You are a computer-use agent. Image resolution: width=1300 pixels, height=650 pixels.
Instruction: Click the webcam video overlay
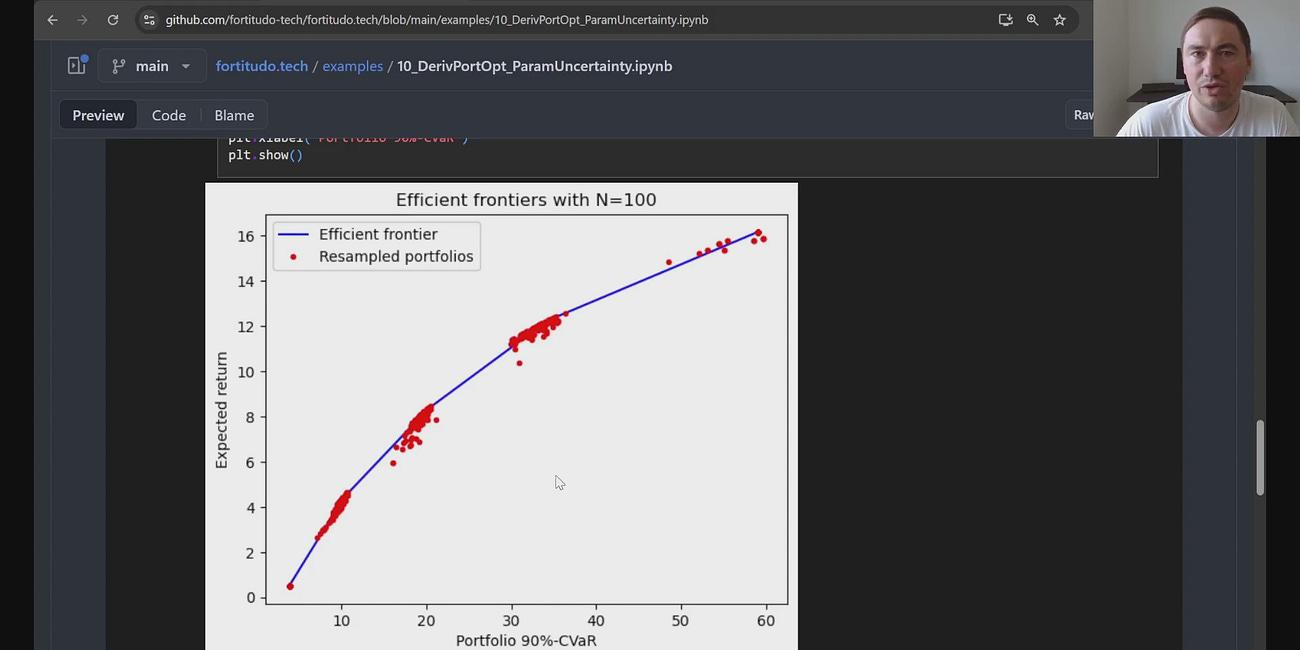click(1196, 68)
